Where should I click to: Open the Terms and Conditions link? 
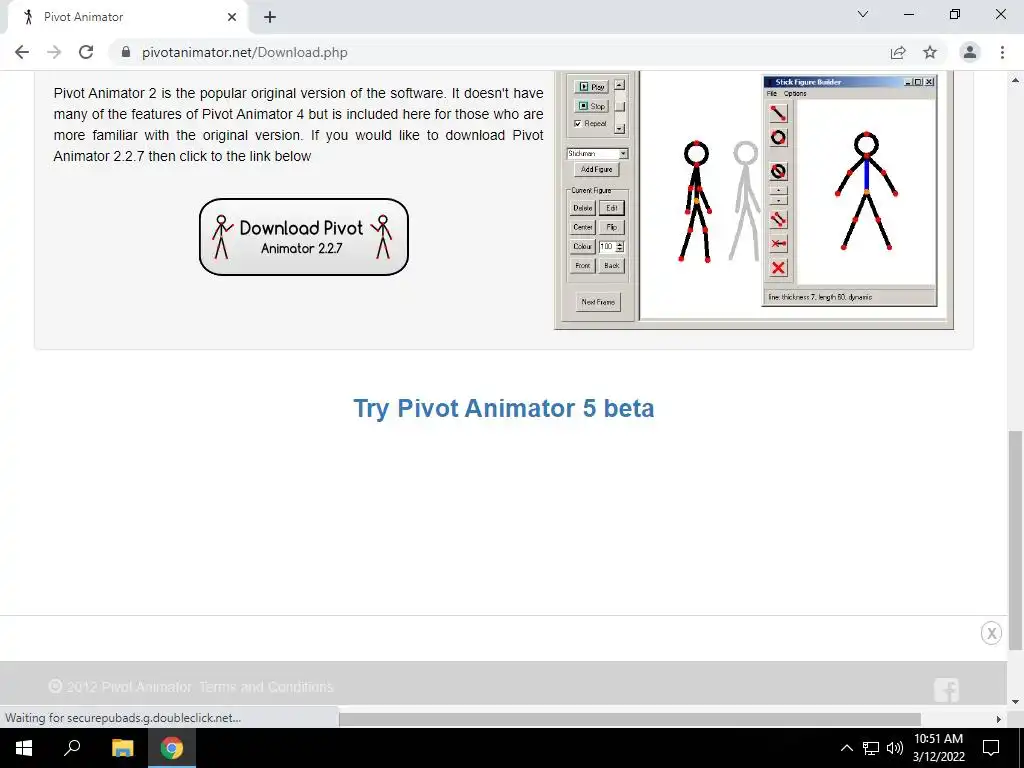[x=266, y=687]
